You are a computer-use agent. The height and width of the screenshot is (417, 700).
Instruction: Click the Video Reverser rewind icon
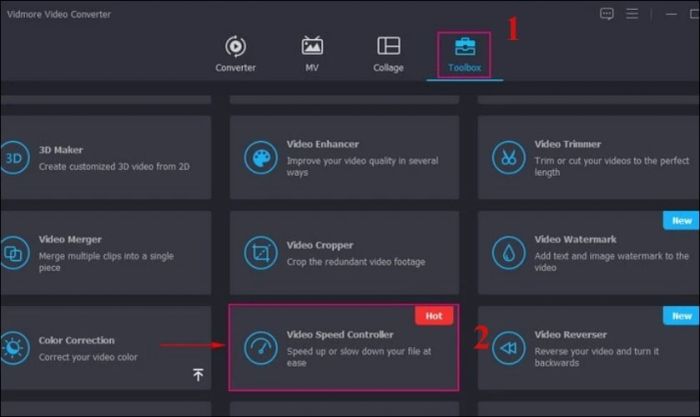click(509, 347)
